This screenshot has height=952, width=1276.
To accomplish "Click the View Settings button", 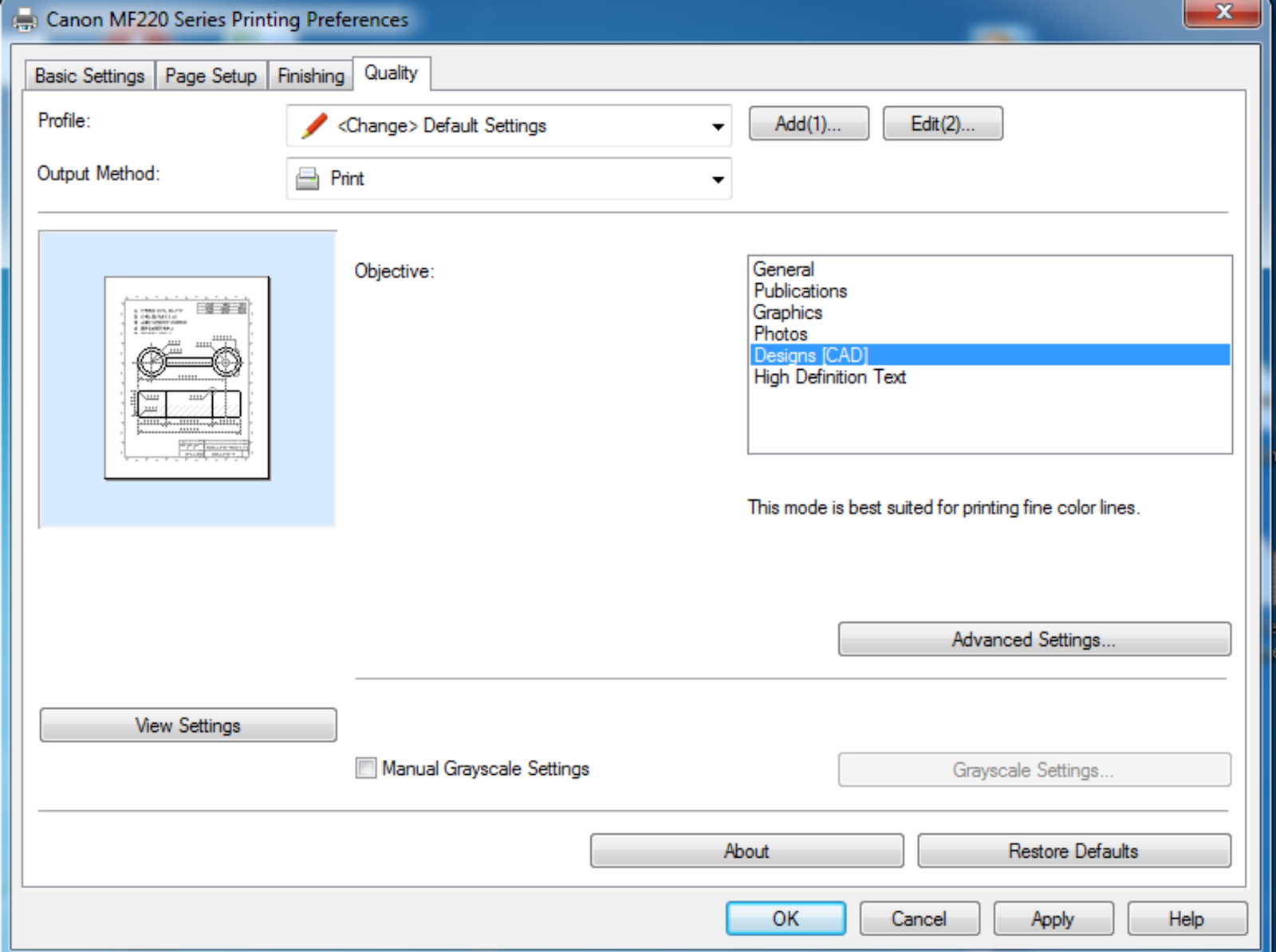I will 188,725.
